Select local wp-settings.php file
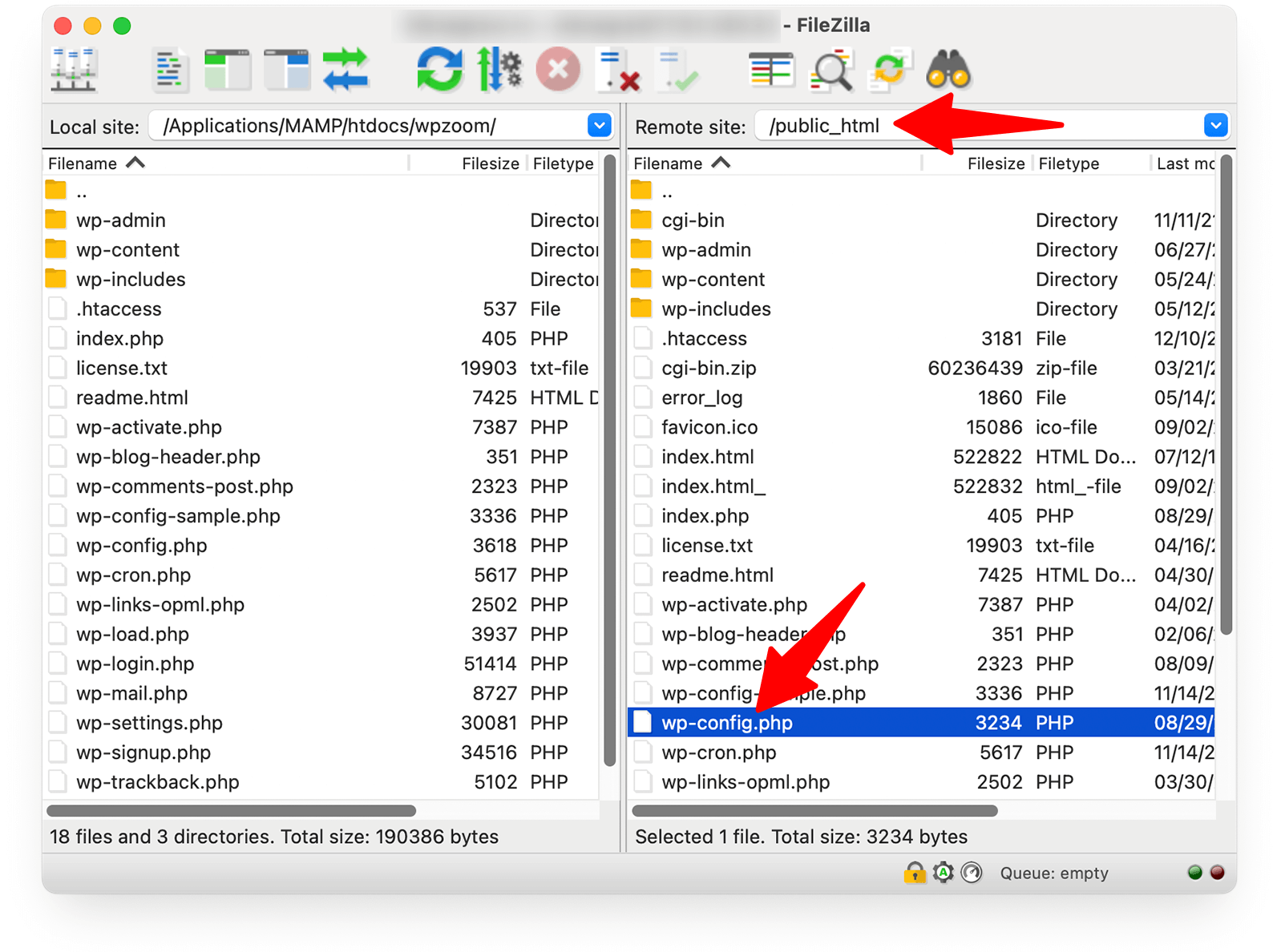Image resolution: width=1281 pixels, height=952 pixels. coord(321,723)
